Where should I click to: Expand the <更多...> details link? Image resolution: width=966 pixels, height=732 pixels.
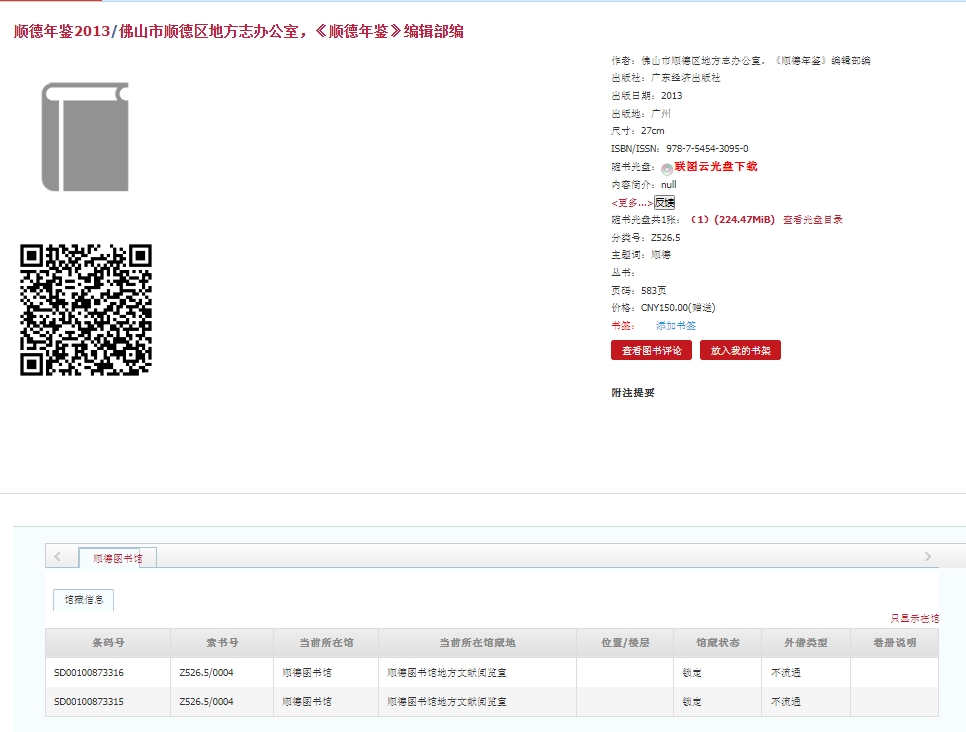[632, 202]
